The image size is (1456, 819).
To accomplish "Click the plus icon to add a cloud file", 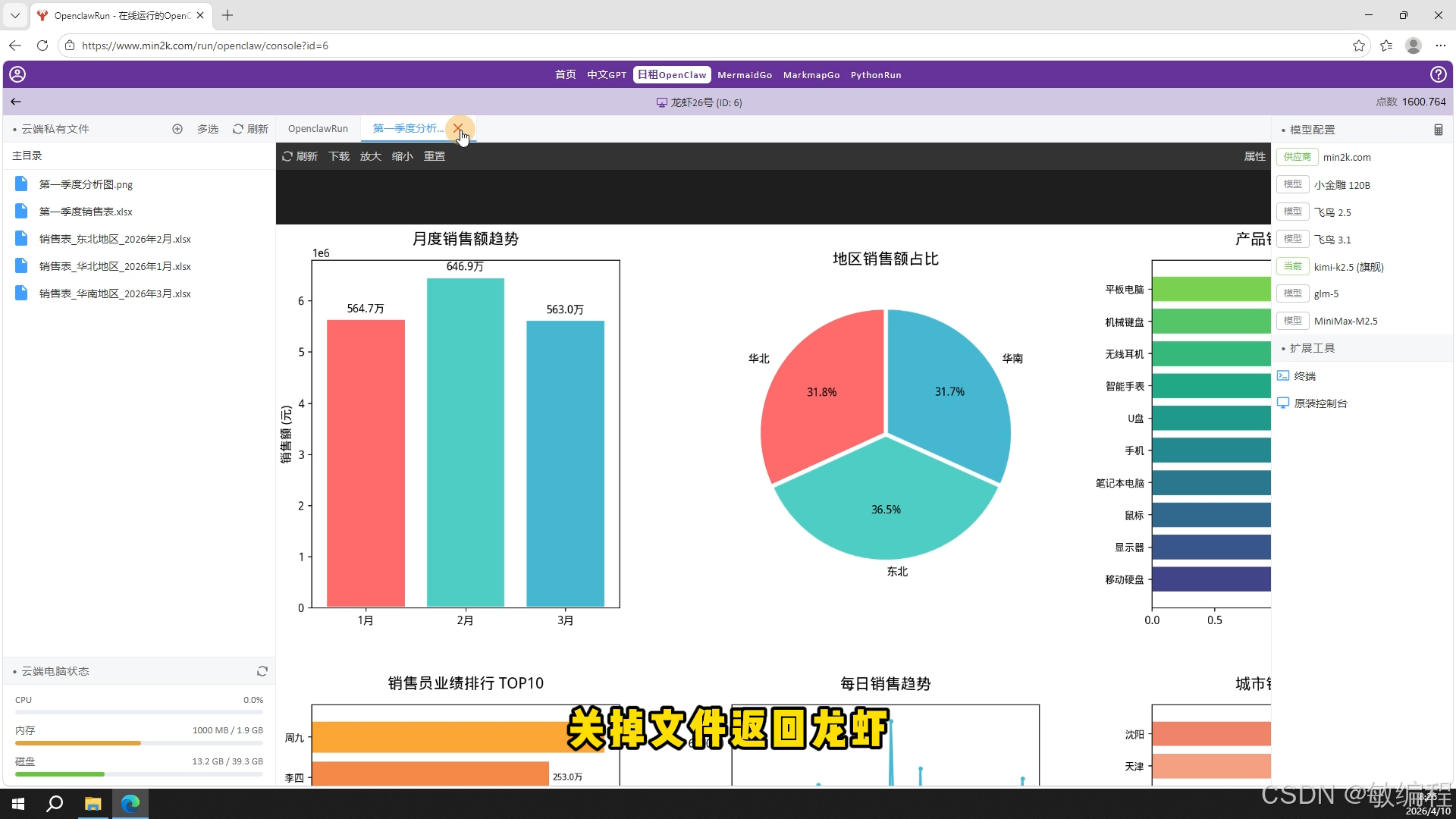I will point(177,129).
